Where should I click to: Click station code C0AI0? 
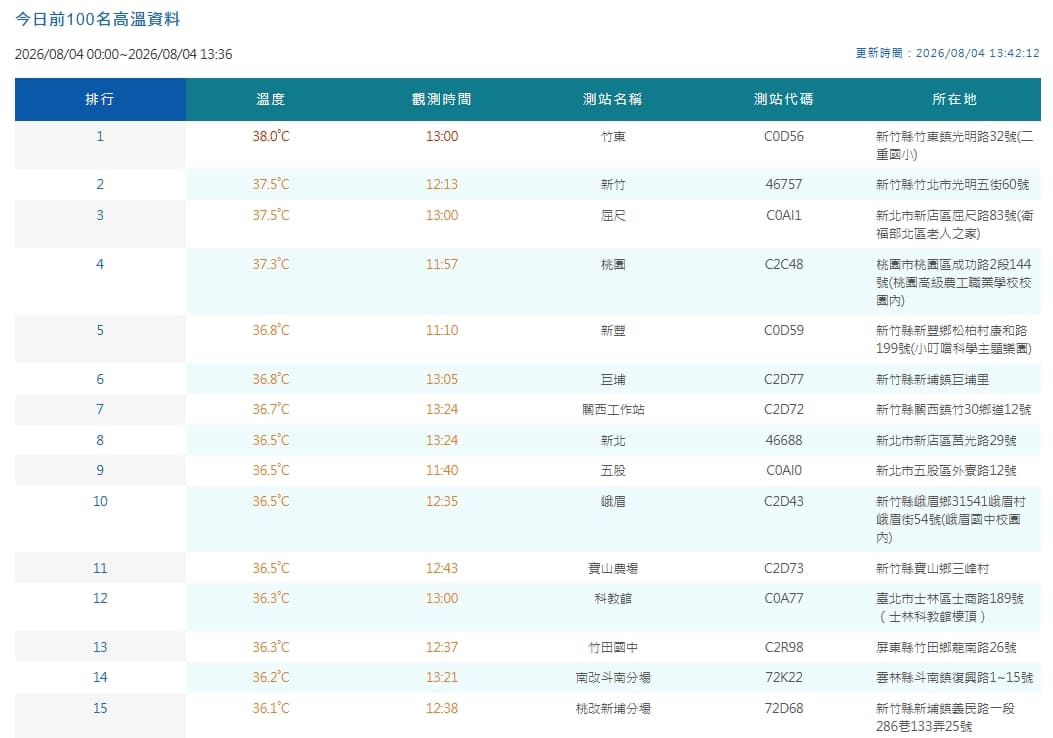[x=784, y=471]
